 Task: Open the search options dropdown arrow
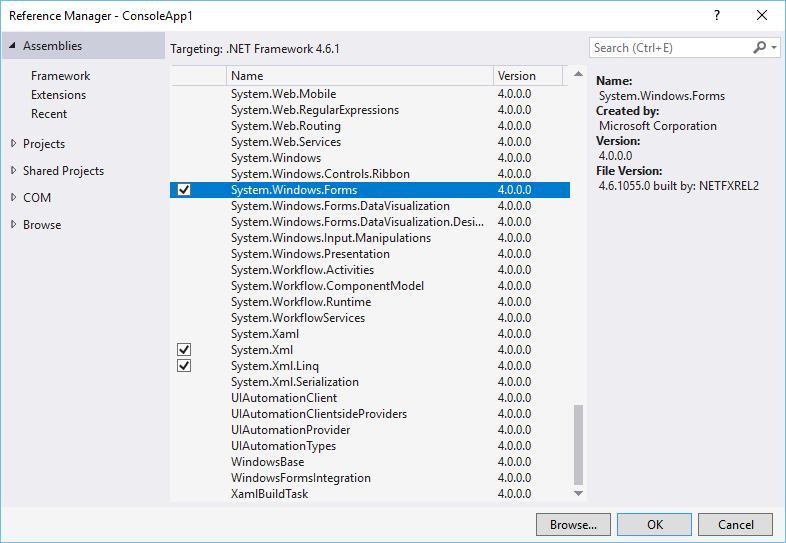[x=774, y=48]
